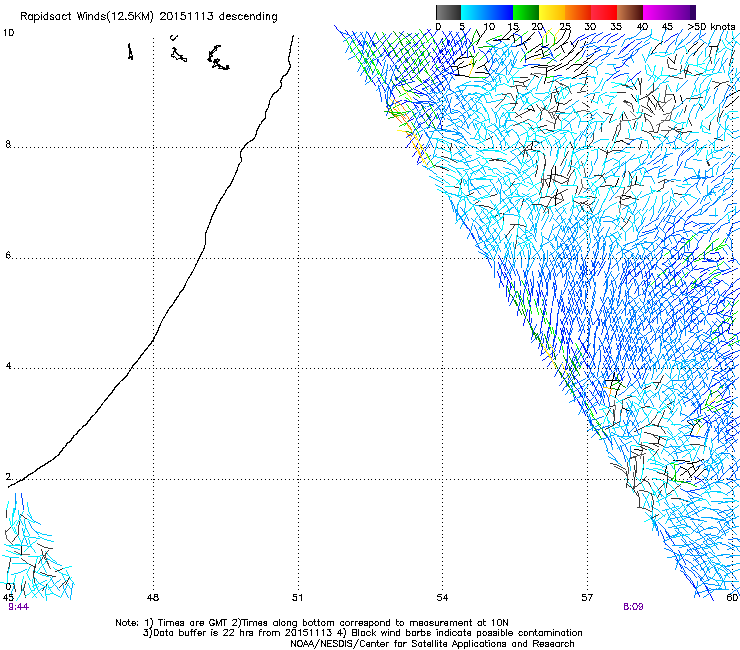740x650 pixels.
Task: Click the longitude label "45"
Action: pyautogui.click(x=8, y=598)
